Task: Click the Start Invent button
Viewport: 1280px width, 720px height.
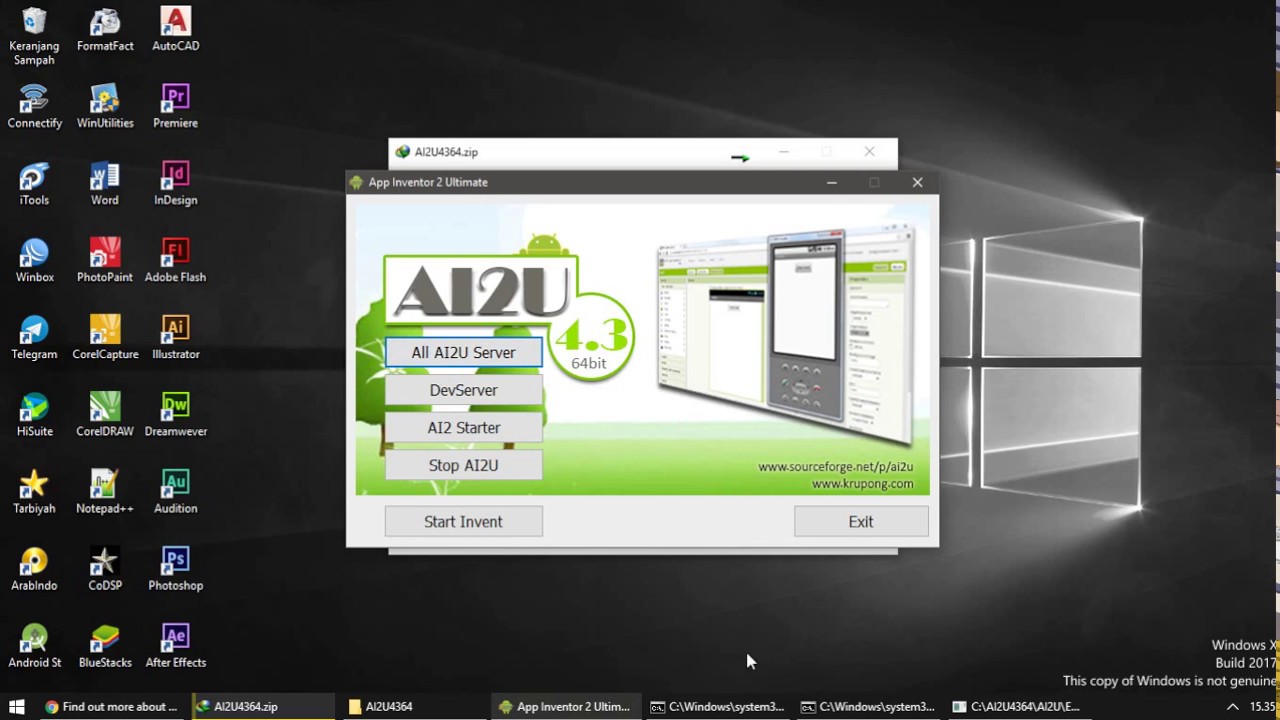Action: pos(463,521)
